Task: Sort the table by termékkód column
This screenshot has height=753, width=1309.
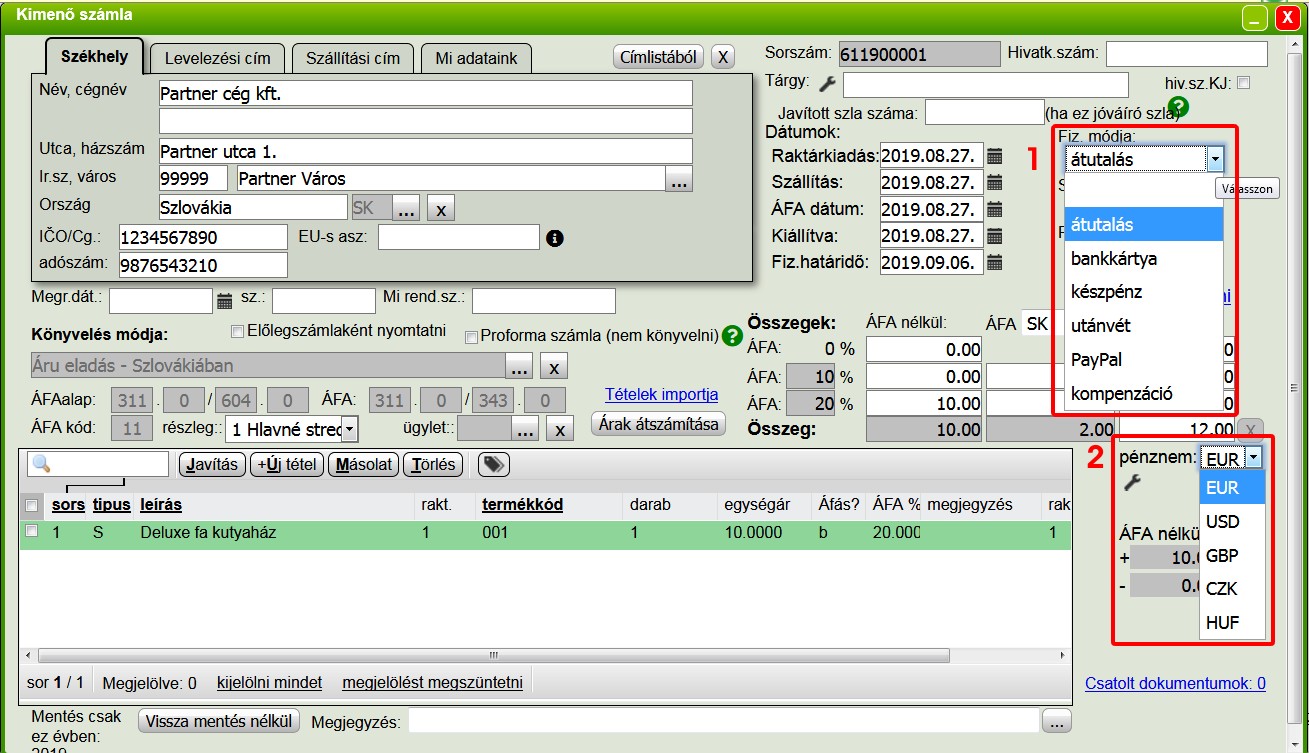Action: point(522,505)
